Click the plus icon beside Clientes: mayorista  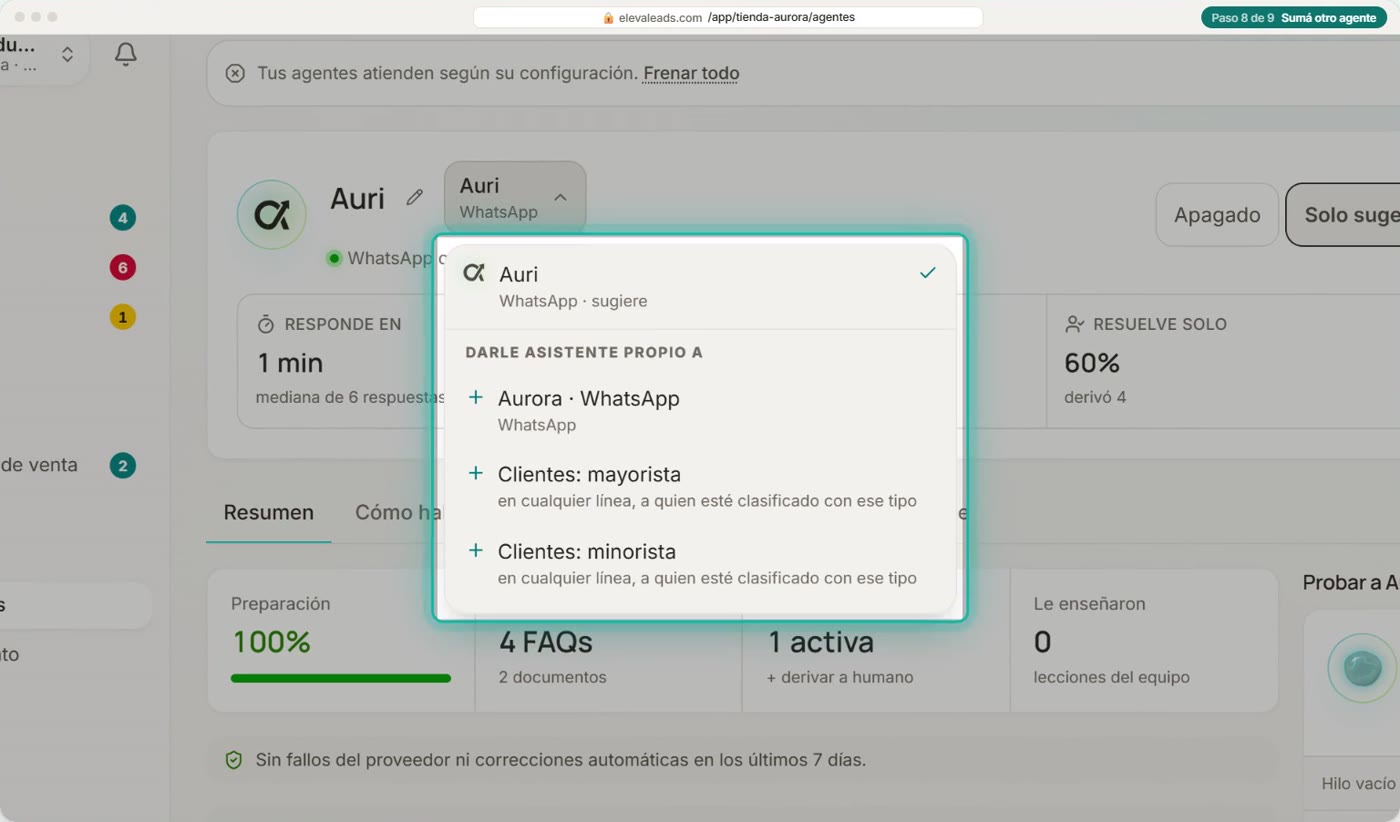click(x=476, y=473)
